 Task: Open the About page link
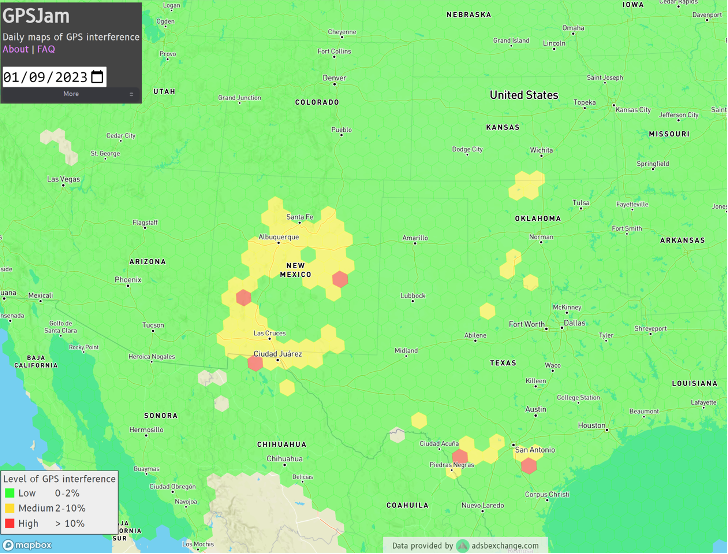click(x=15, y=49)
